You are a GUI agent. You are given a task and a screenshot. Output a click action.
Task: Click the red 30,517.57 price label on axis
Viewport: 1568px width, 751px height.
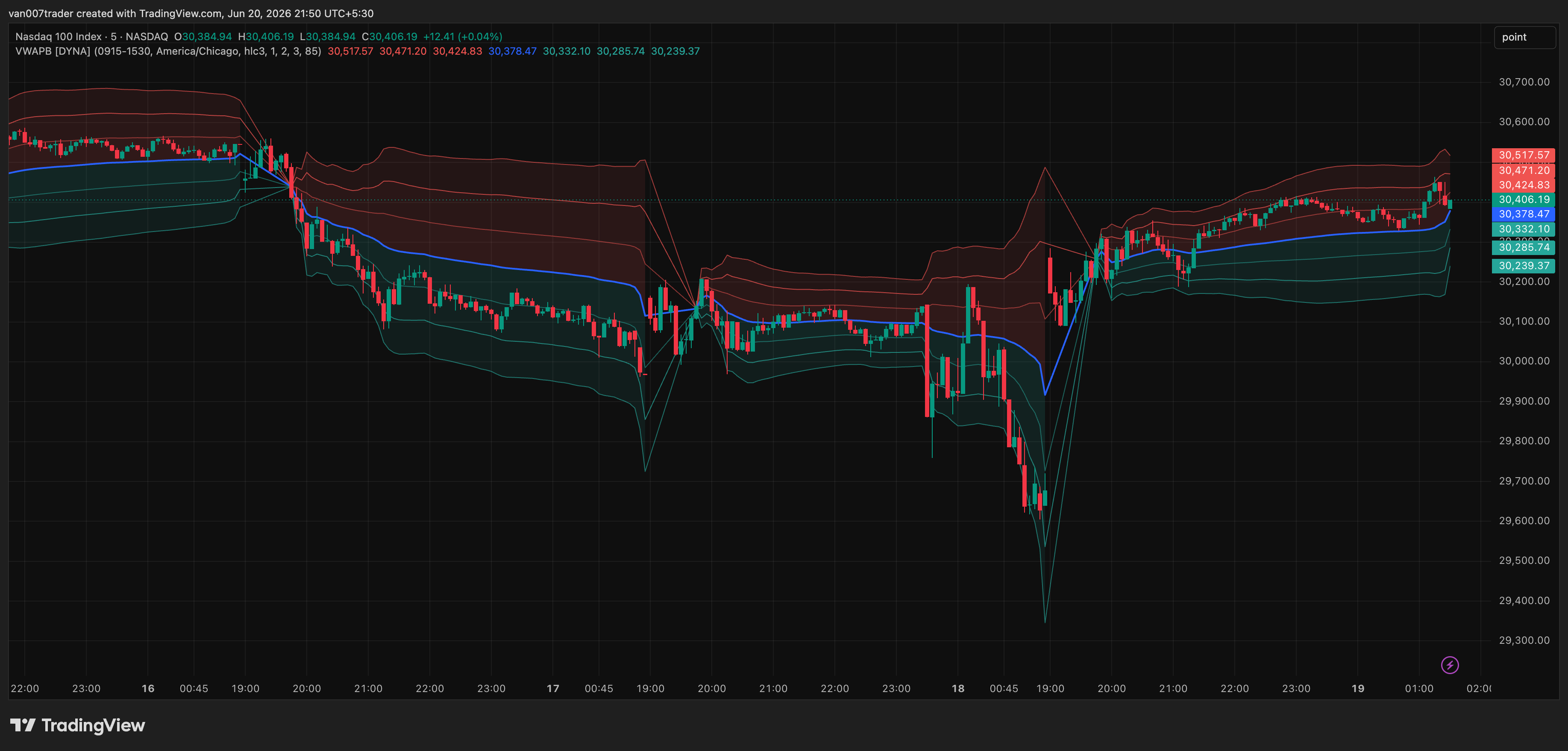click(x=1523, y=155)
